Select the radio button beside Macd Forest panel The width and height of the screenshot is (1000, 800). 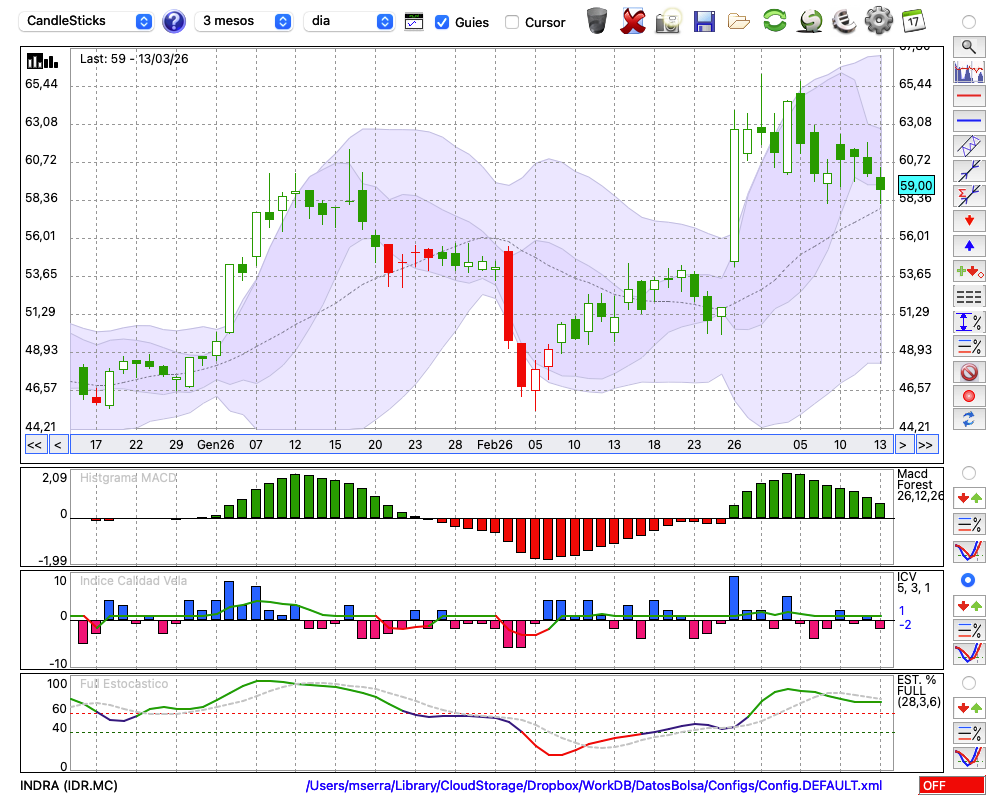968,472
